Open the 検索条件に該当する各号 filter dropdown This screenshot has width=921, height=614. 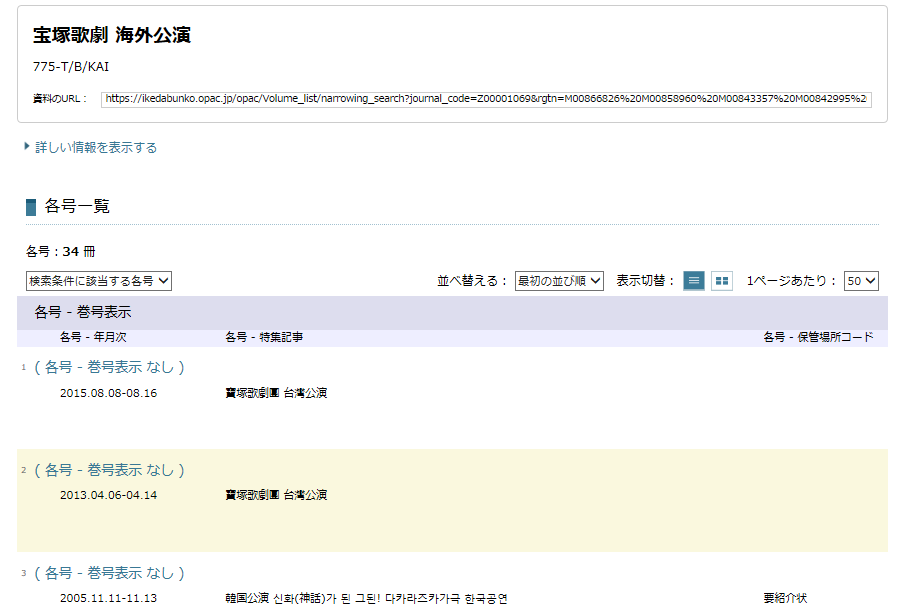[x=99, y=281]
